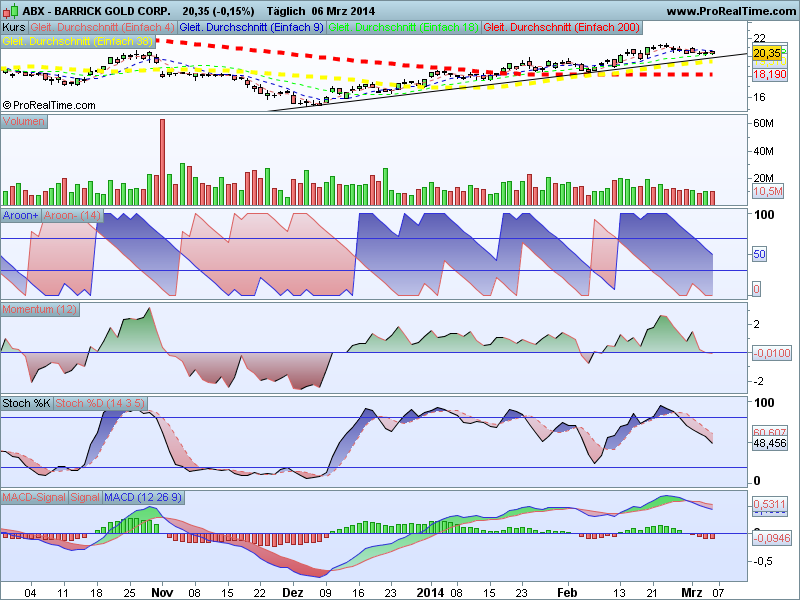Click the Stoch %D (14 3 5) label
The width and height of the screenshot is (800, 600).
[x=100, y=403]
